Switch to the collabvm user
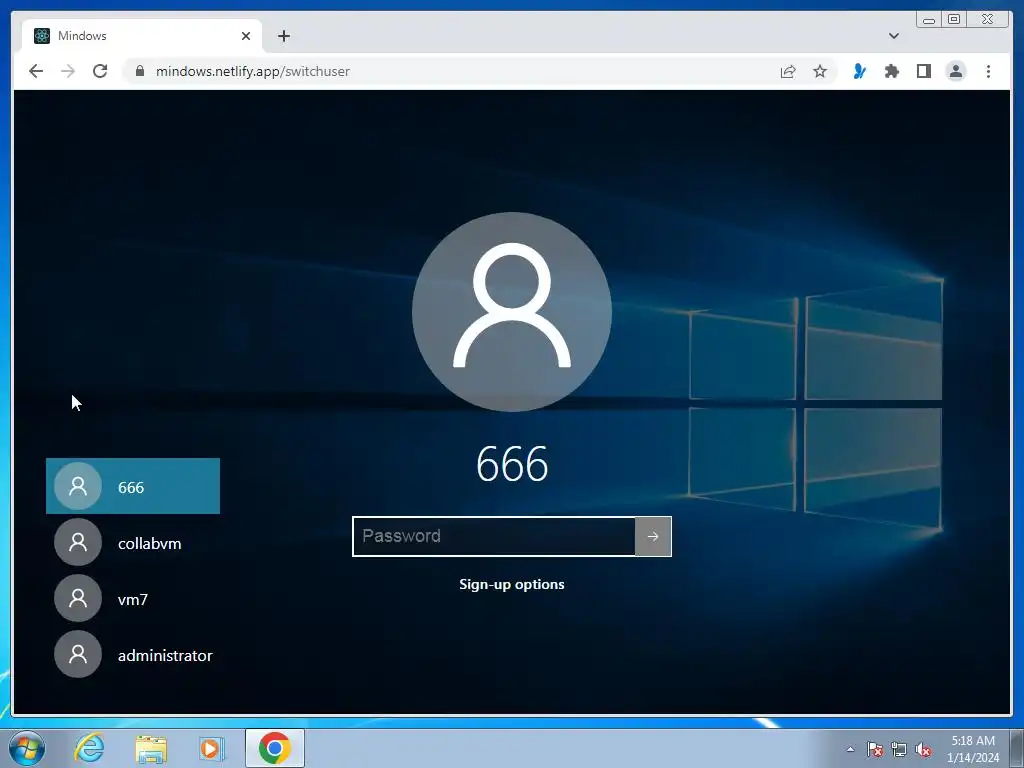The height and width of the screenshot is (768, 1024). tap(133, 542)
